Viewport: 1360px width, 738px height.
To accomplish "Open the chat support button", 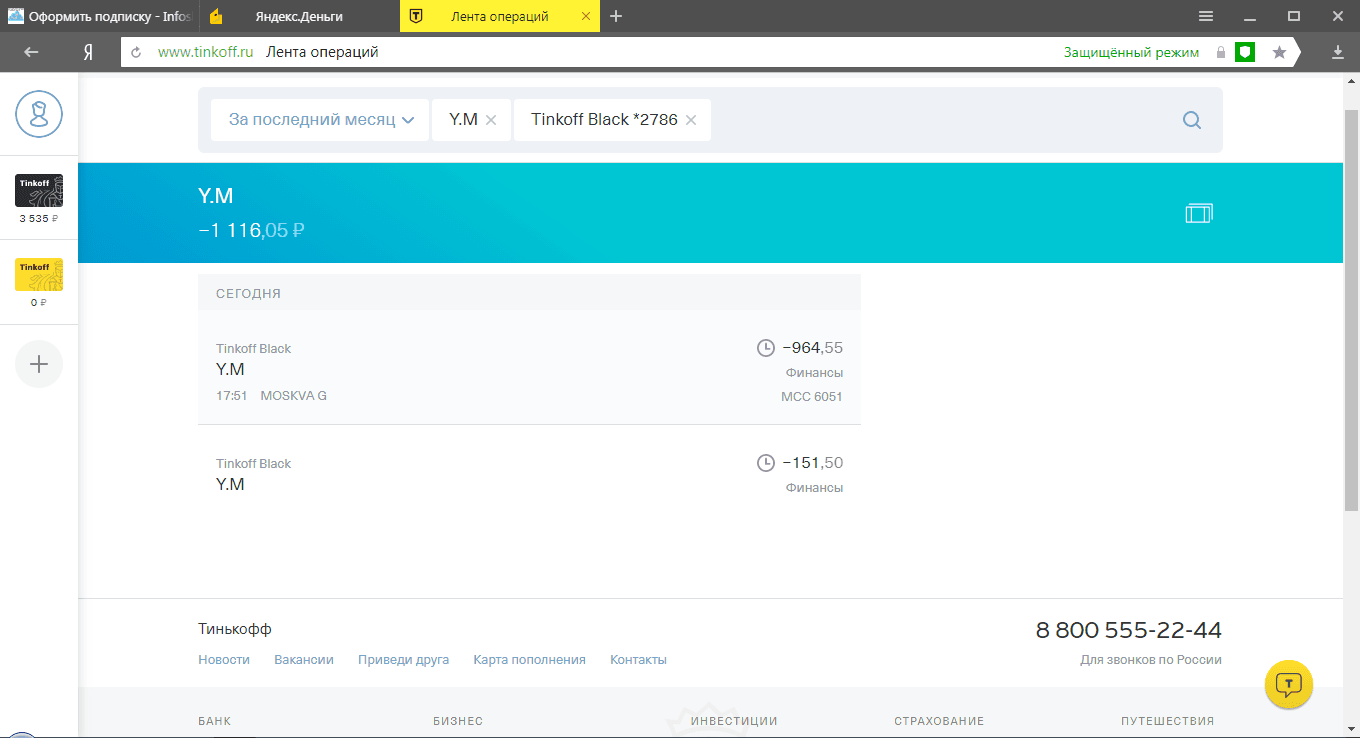I will click(1289, 684).
